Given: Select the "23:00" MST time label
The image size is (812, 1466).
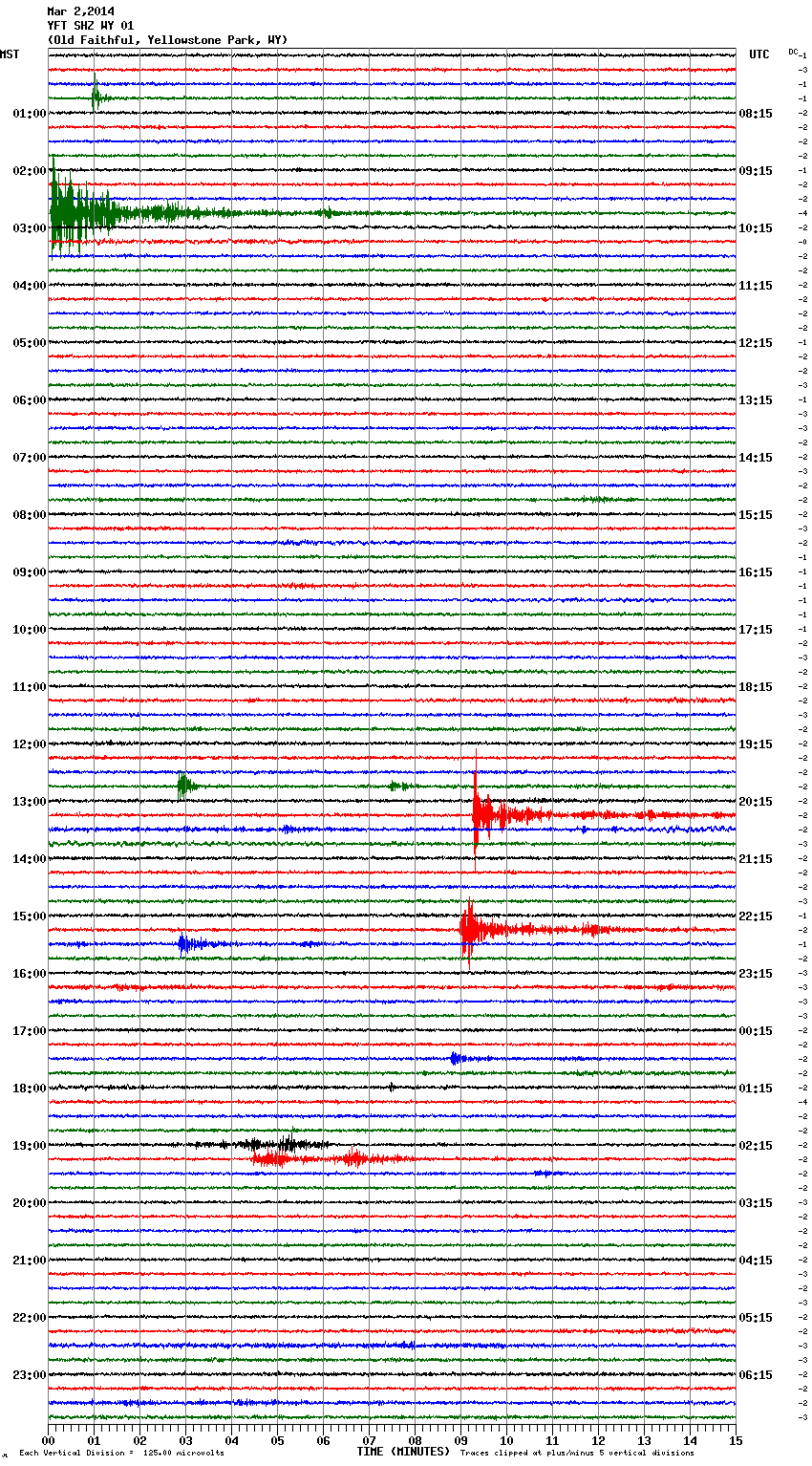Looking at the screenshot, I should click(x=29, y=1375).
